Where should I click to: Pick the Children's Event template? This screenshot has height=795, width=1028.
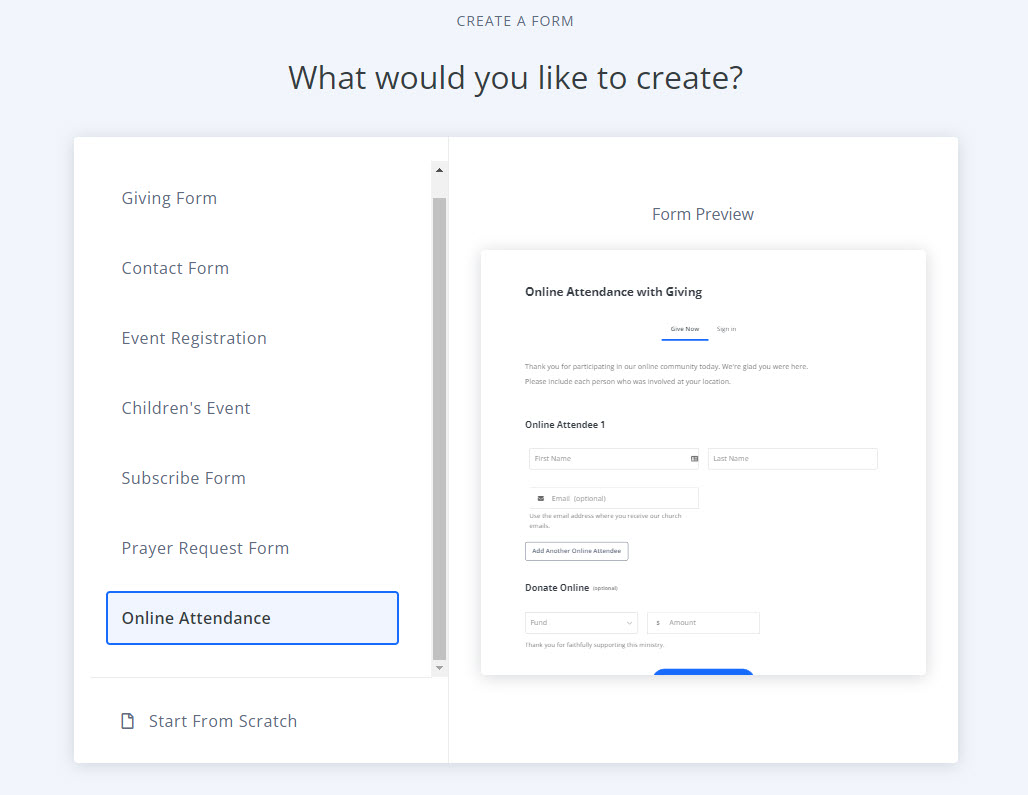click(186, 408)
